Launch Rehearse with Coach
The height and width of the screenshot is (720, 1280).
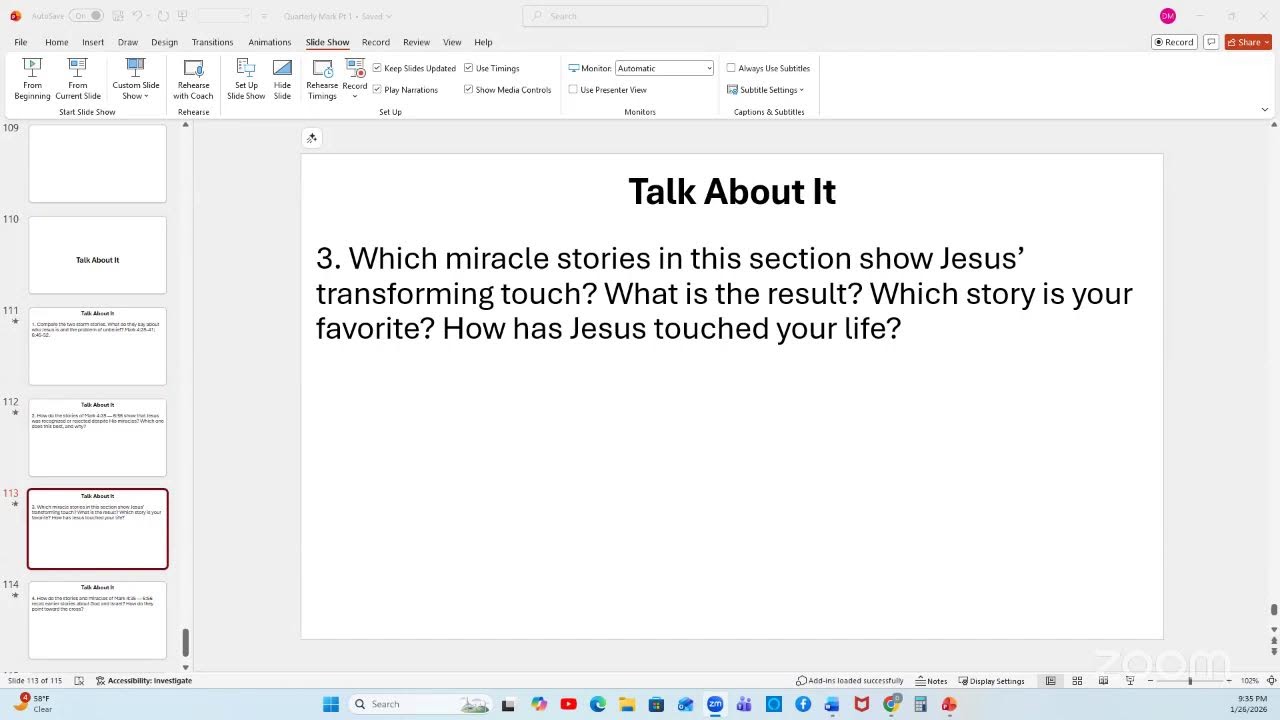coord(193,79)
